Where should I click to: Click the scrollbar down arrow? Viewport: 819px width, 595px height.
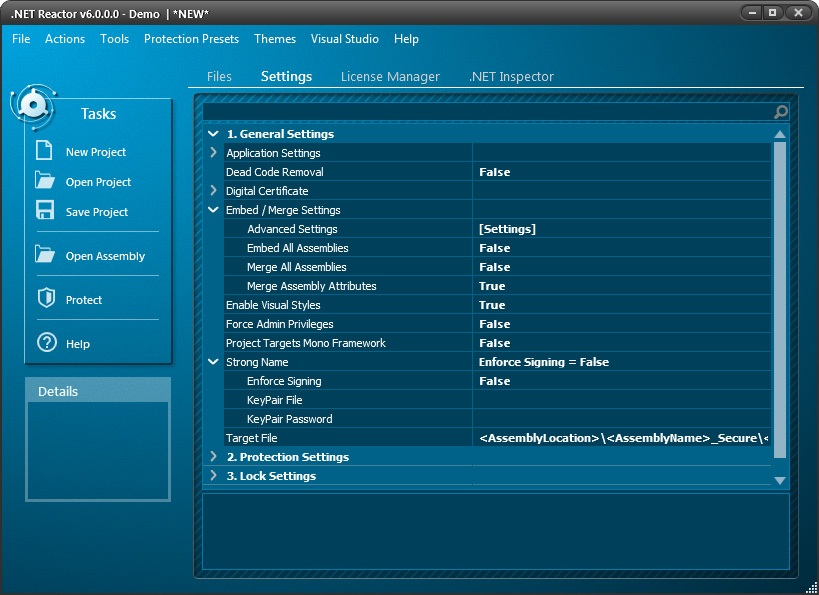click(x=779, y=480)
